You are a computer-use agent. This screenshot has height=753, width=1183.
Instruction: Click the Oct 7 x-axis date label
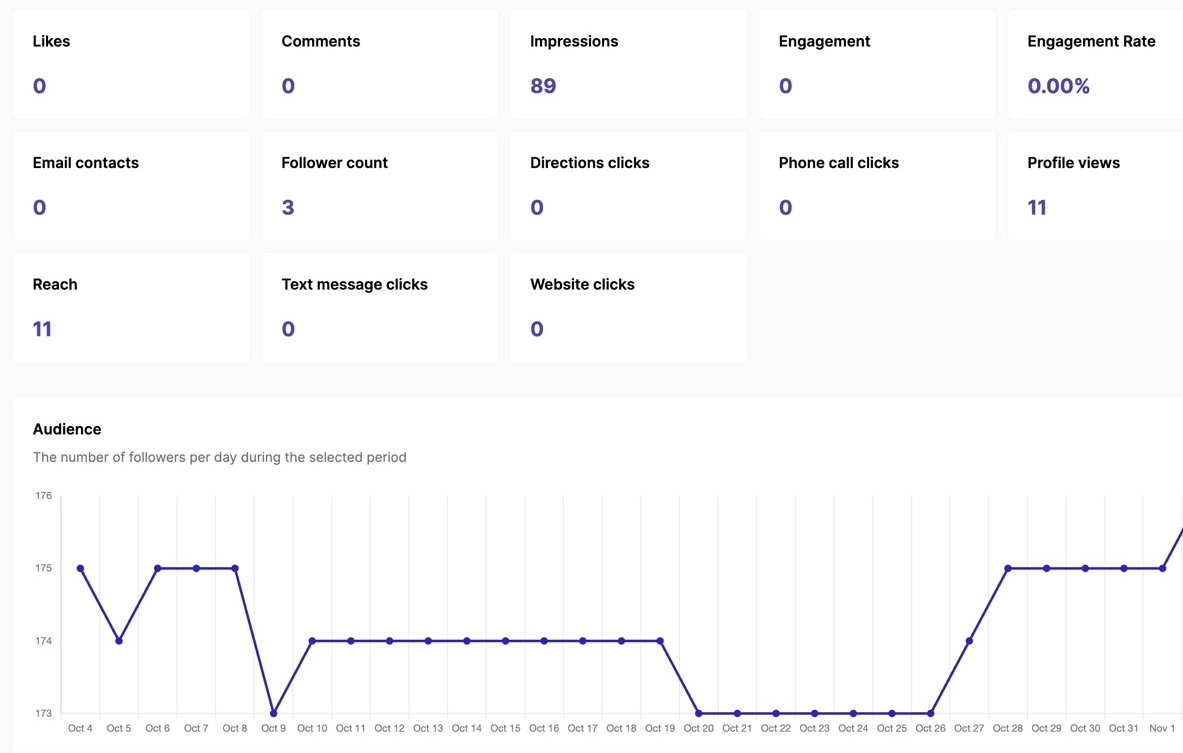pyautogui.click(x=196, y=728)
